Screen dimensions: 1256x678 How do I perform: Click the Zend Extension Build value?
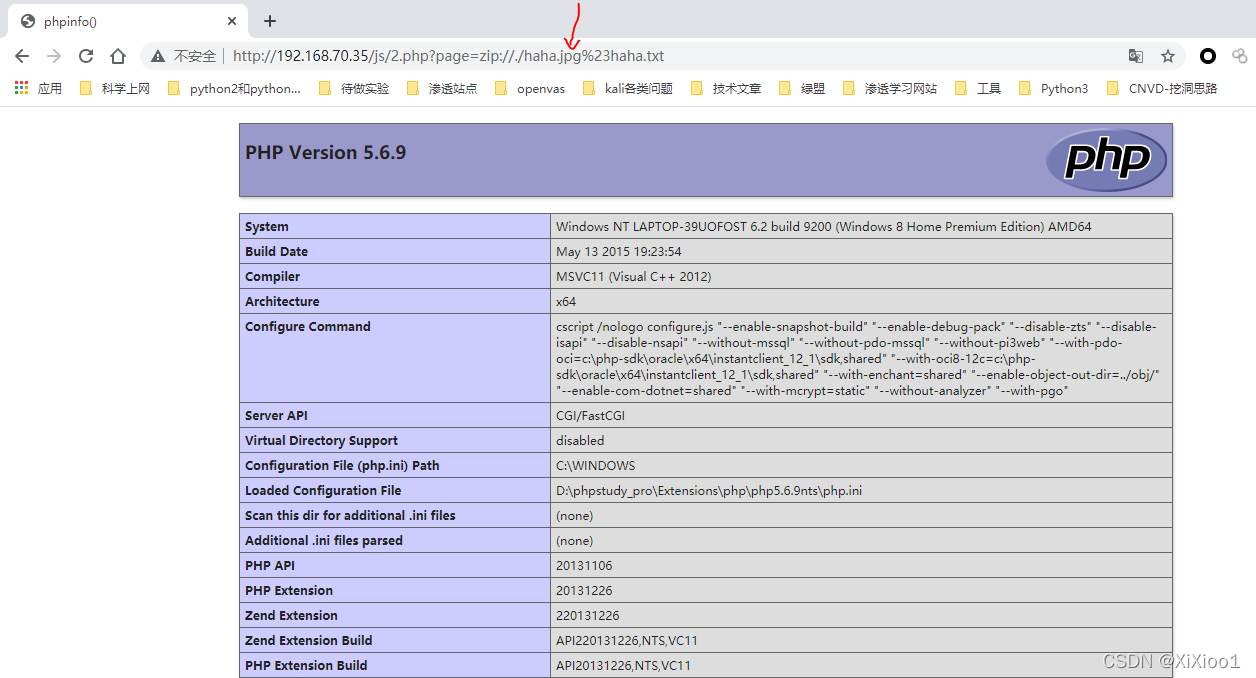click(627, 641)
